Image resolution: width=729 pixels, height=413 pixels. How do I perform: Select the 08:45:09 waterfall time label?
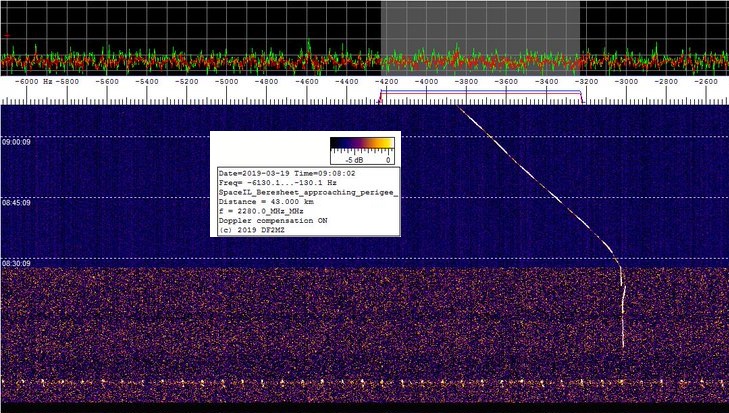coord(16,203)
